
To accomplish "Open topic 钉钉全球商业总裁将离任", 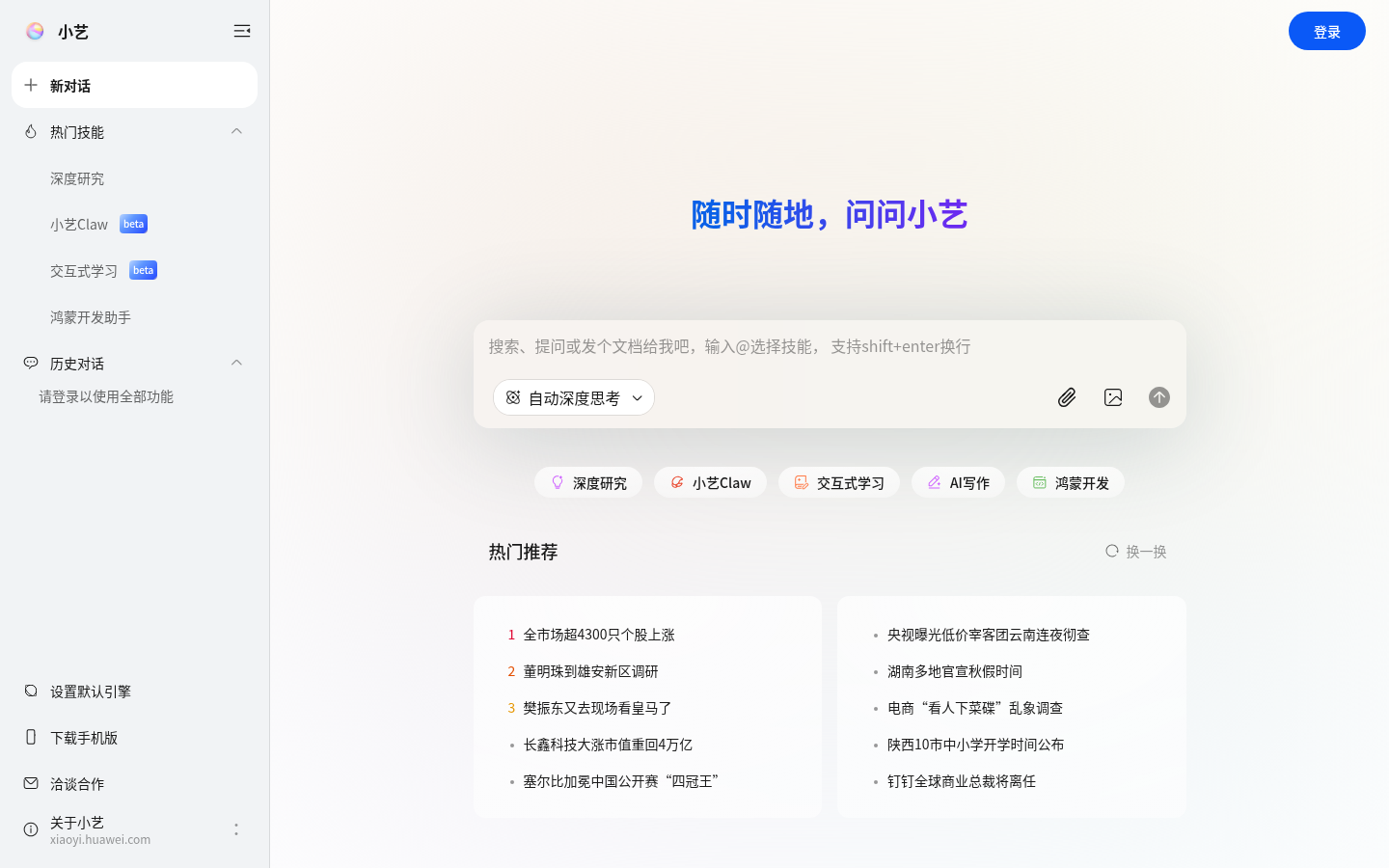I will click(x=962, y=781).
